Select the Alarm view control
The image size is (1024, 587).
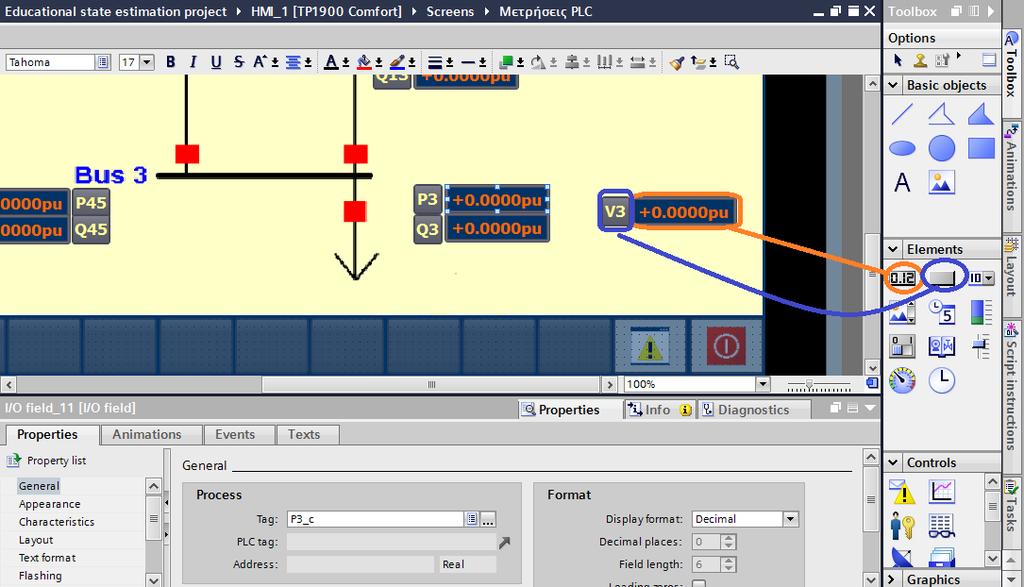902,492
